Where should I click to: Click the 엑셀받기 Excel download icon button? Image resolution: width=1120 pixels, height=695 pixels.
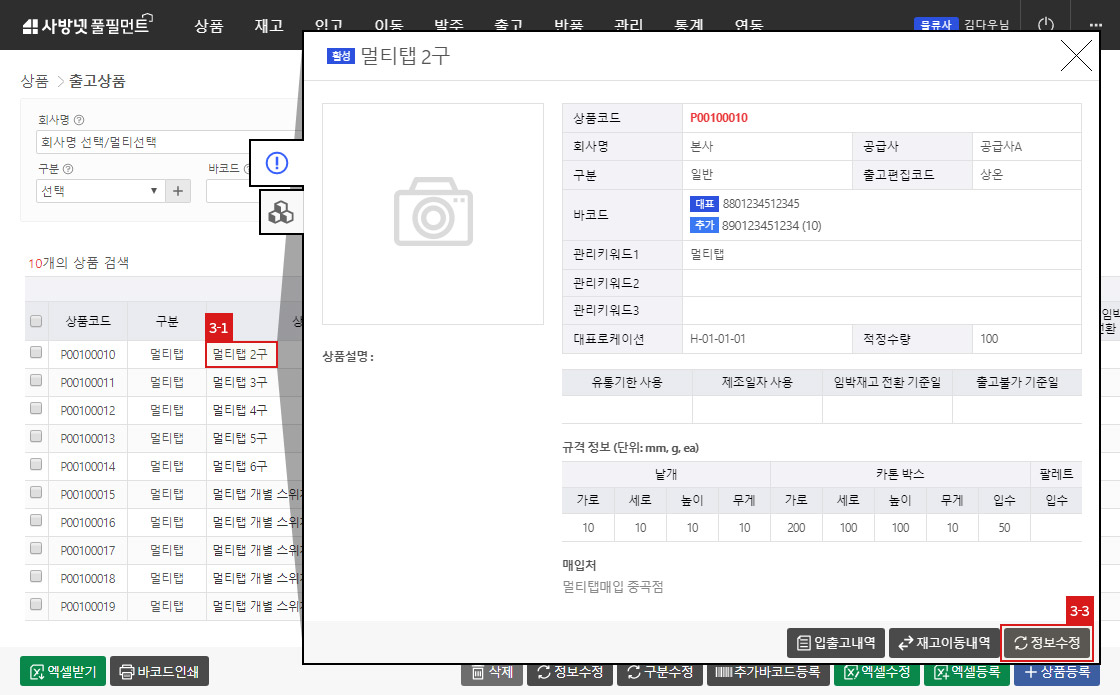click(x=62, y=671)
